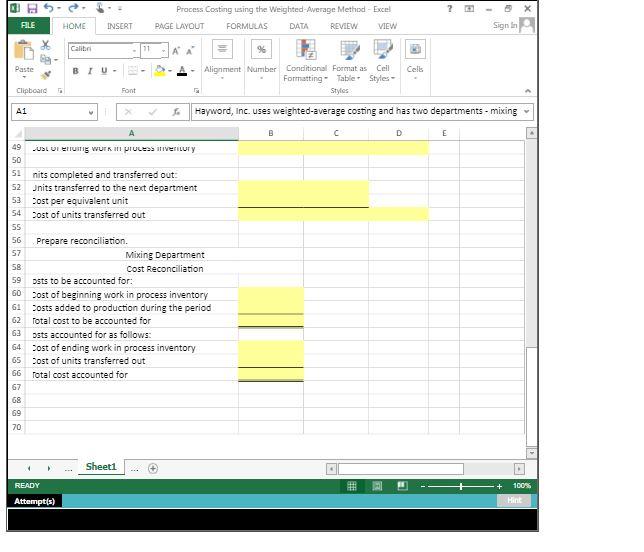Switch to the INSERT tab
This screenshot has height=552, width=644.
[120, 26]
